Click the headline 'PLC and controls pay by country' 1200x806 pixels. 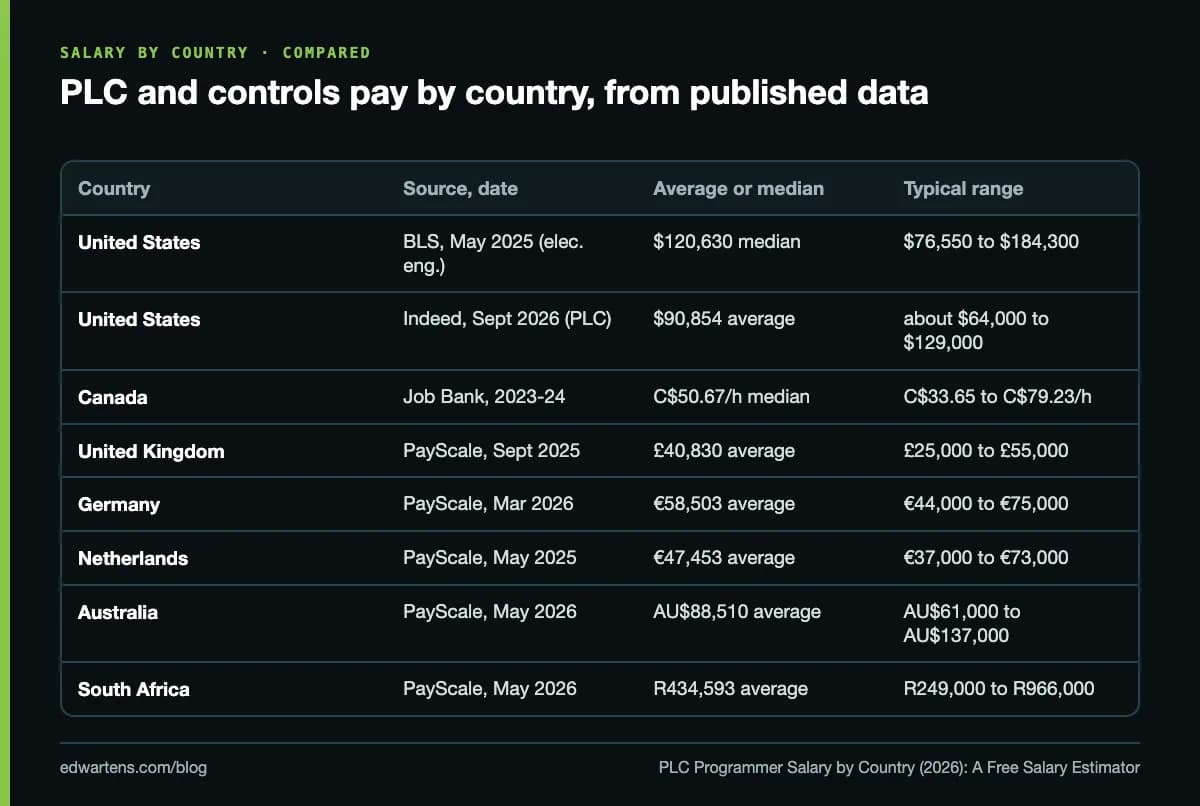[494, 92]
